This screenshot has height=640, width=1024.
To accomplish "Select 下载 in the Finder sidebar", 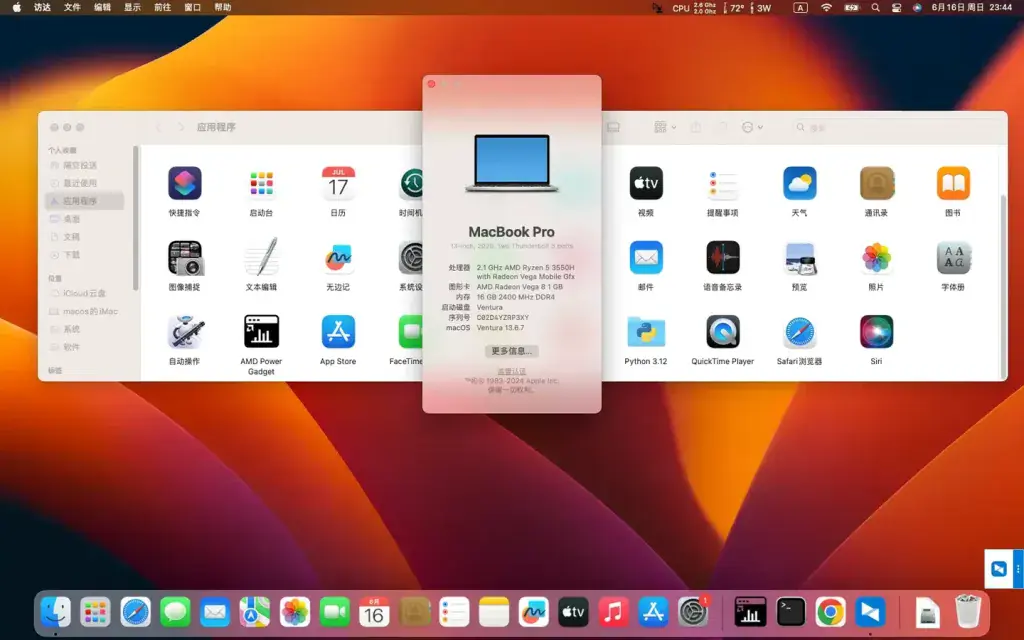I will 85,255.
